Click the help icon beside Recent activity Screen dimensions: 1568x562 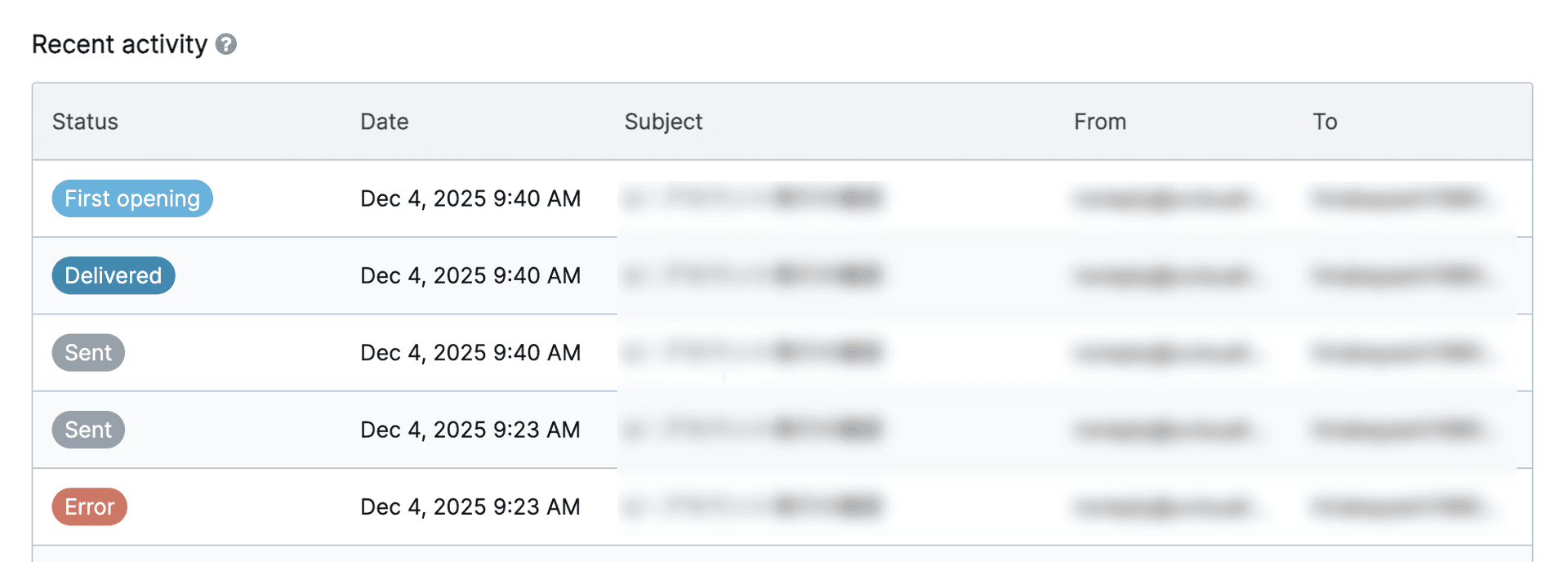coord(226,44)
